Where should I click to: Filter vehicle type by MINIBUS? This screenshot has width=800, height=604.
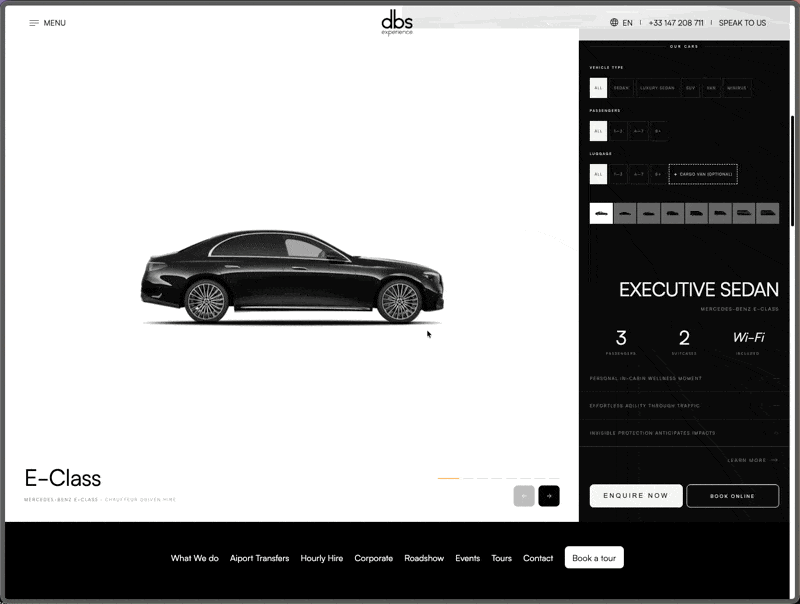tap(737, 88)
